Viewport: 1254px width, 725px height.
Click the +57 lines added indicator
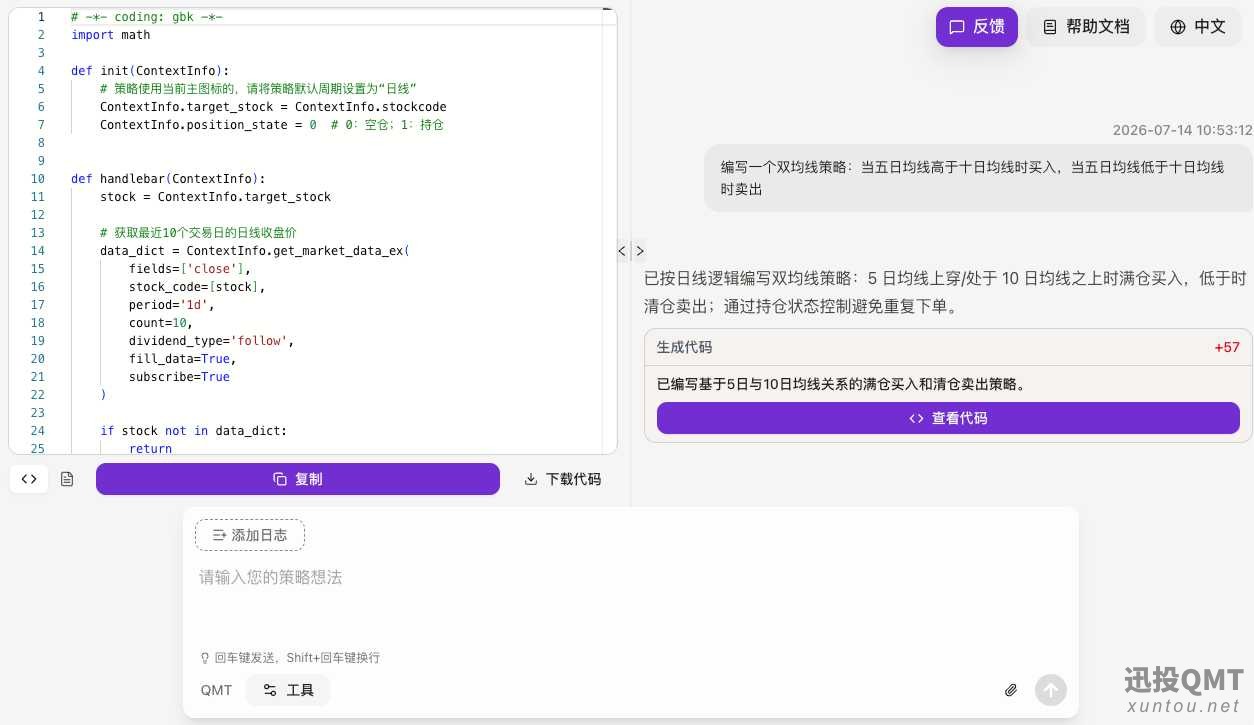pos(1227,347)
